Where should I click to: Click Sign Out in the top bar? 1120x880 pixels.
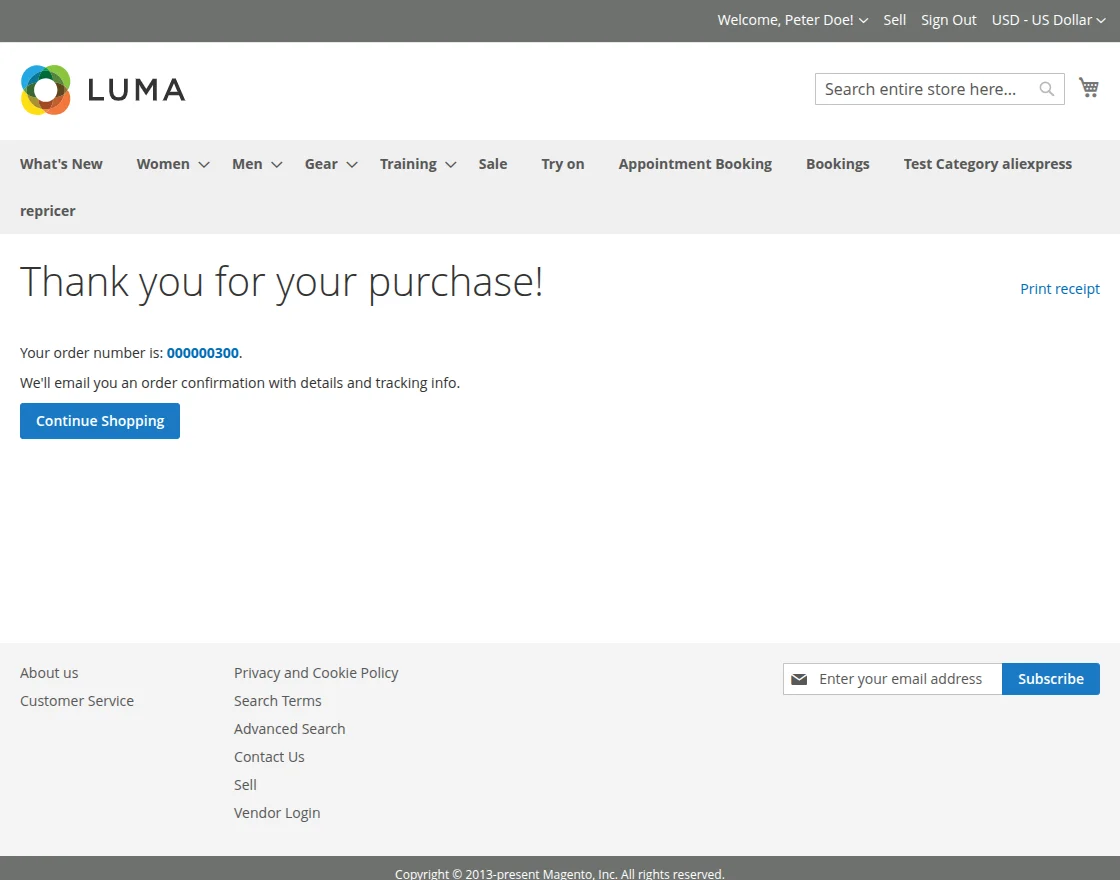click(948, 20)
